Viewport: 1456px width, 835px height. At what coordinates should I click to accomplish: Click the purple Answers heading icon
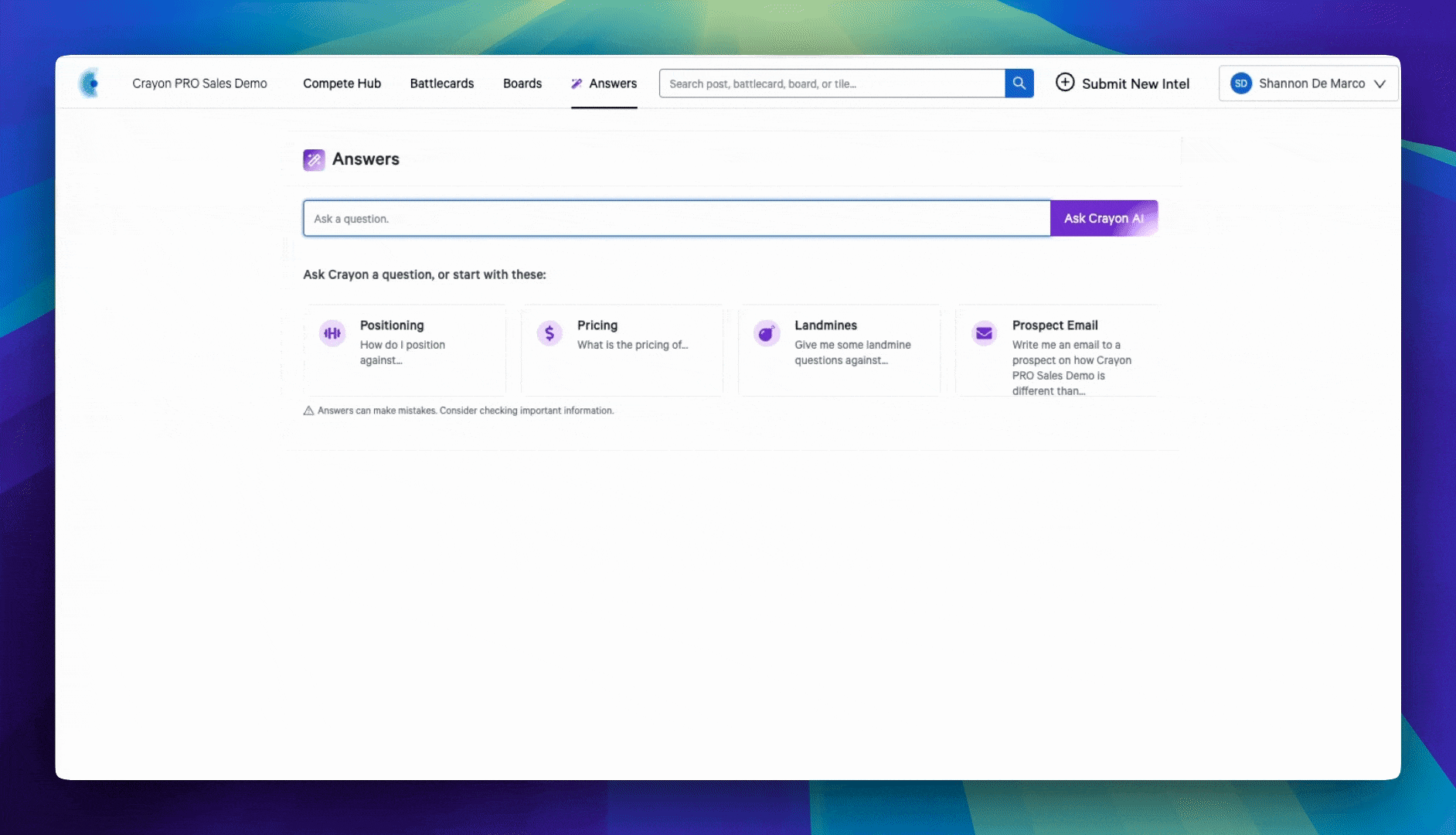click(x=314, y=160)
